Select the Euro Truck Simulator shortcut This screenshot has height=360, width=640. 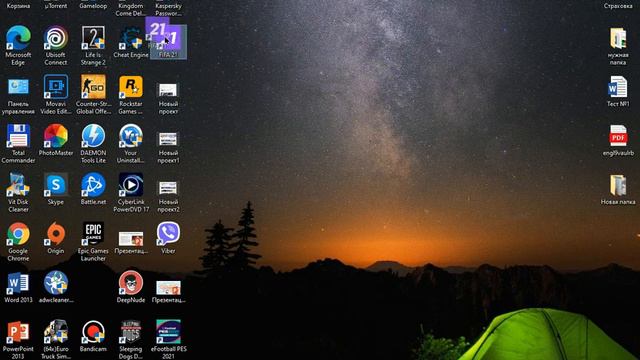tap(56, 339)
